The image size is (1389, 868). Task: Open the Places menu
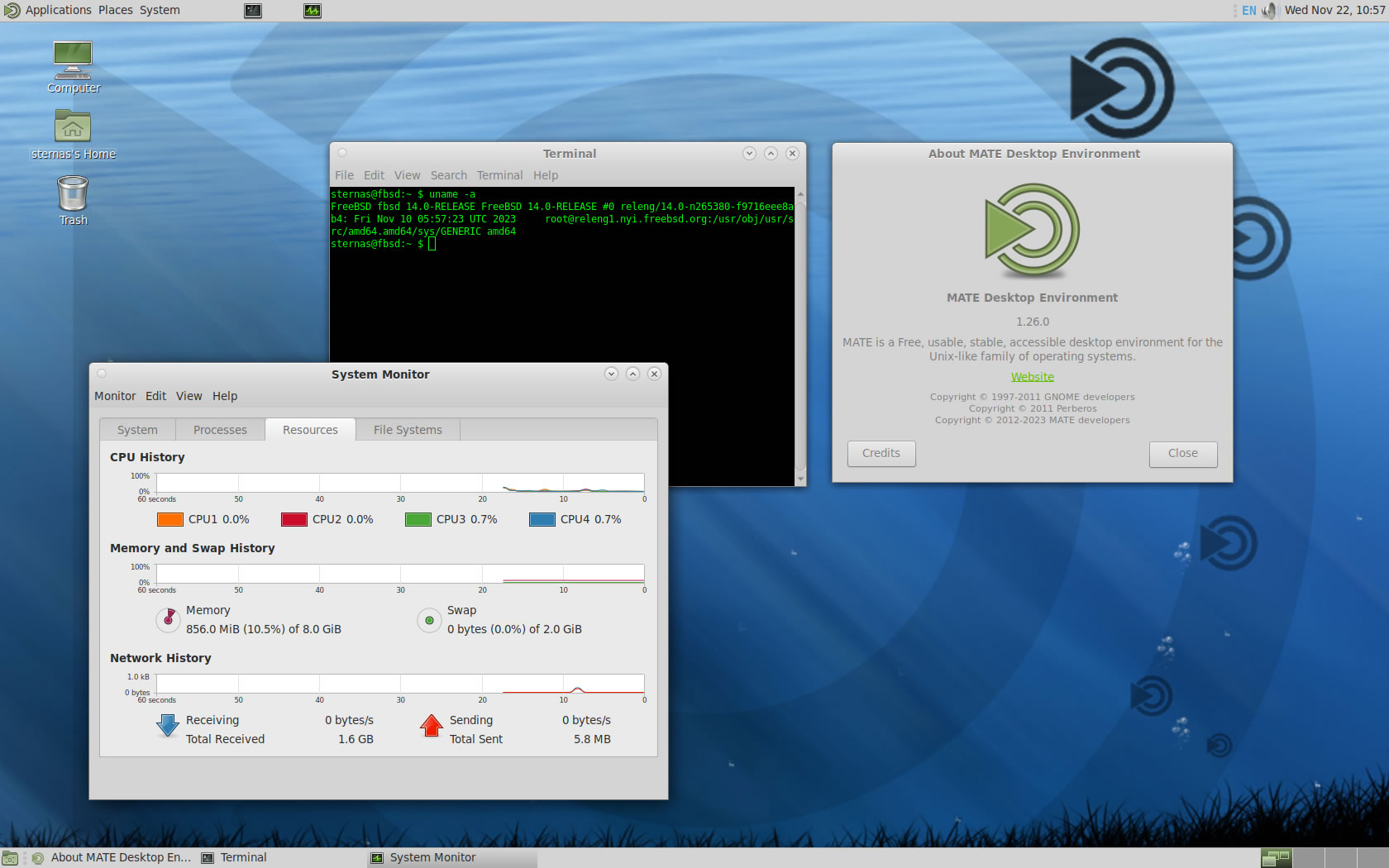click(x=116, y=11)
